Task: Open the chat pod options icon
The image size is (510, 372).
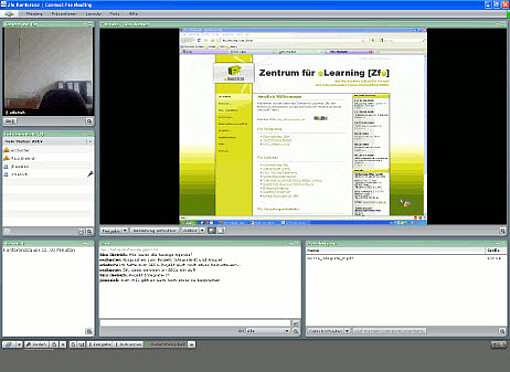Action: (x=295, y=331)
